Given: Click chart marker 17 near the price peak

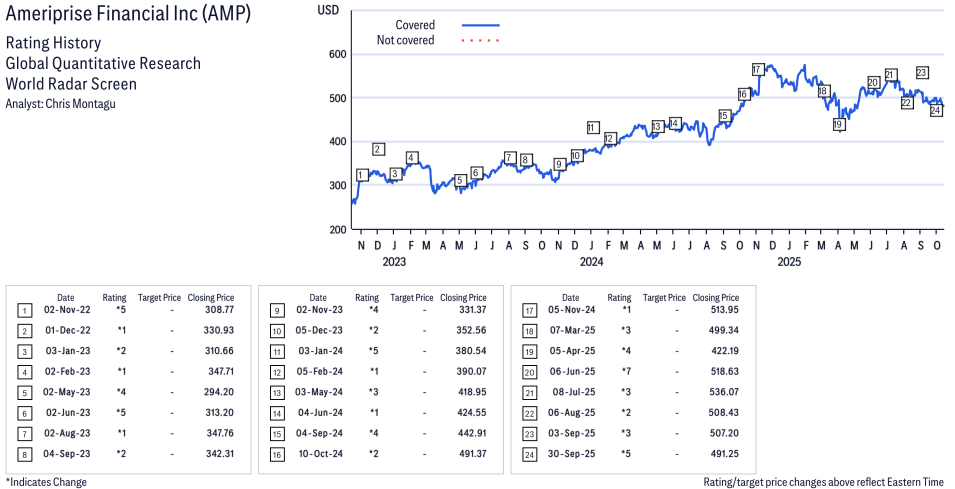Looking at the screenshot, I should pyautogui.click(x=757, y=69).
